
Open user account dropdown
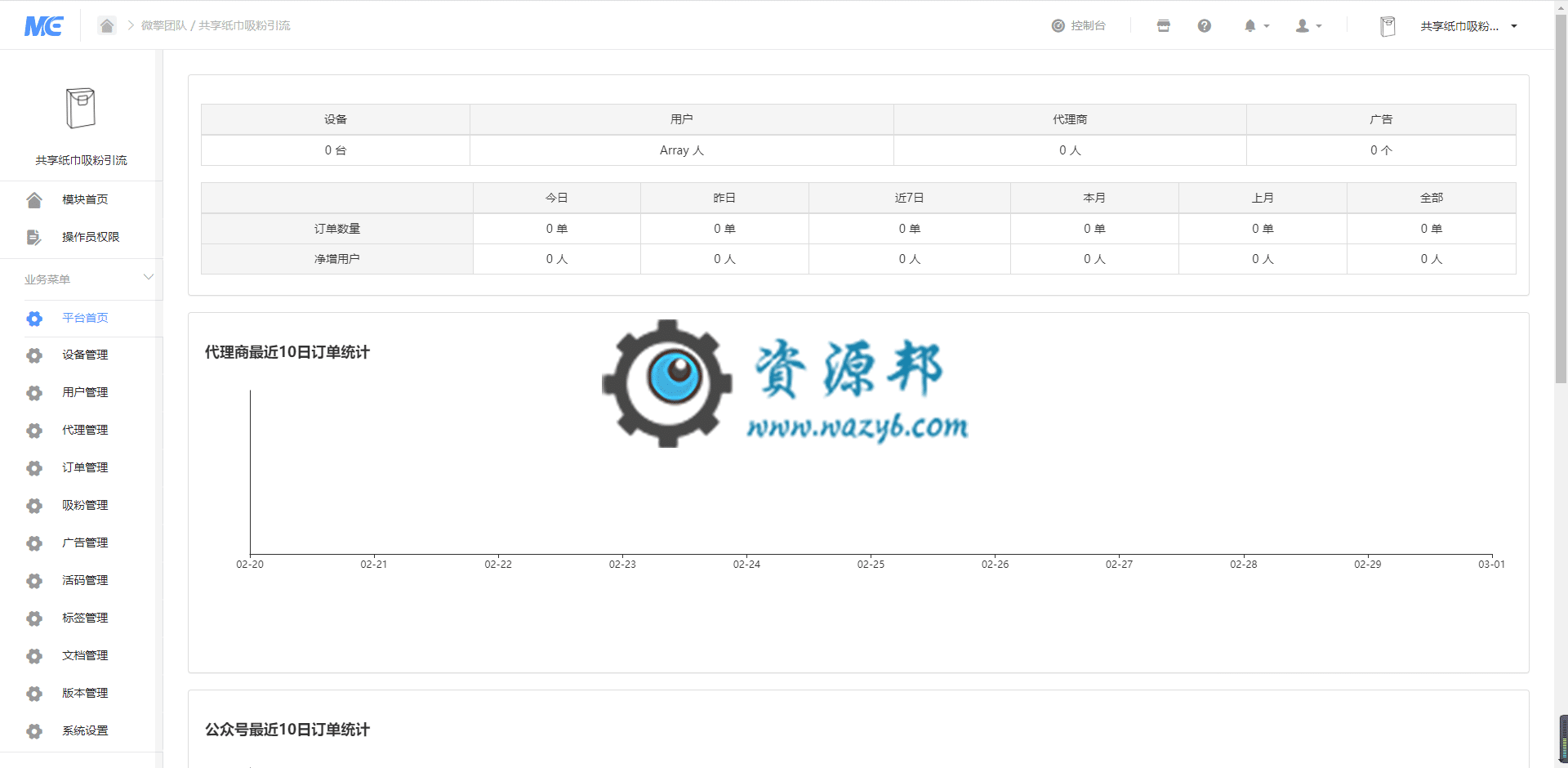pos(1308,25)
